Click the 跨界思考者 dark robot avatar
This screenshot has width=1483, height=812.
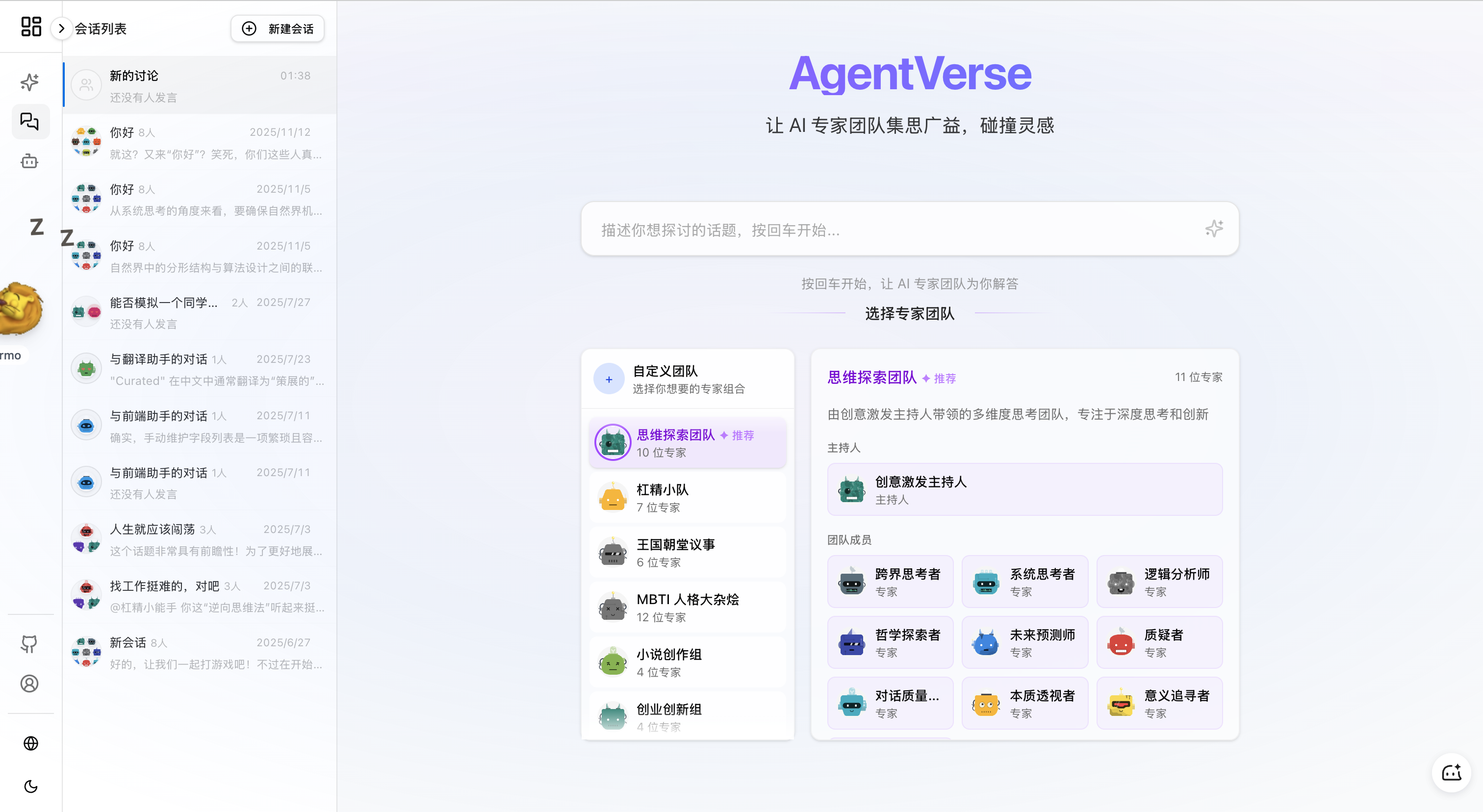click(x=851, y=581)
